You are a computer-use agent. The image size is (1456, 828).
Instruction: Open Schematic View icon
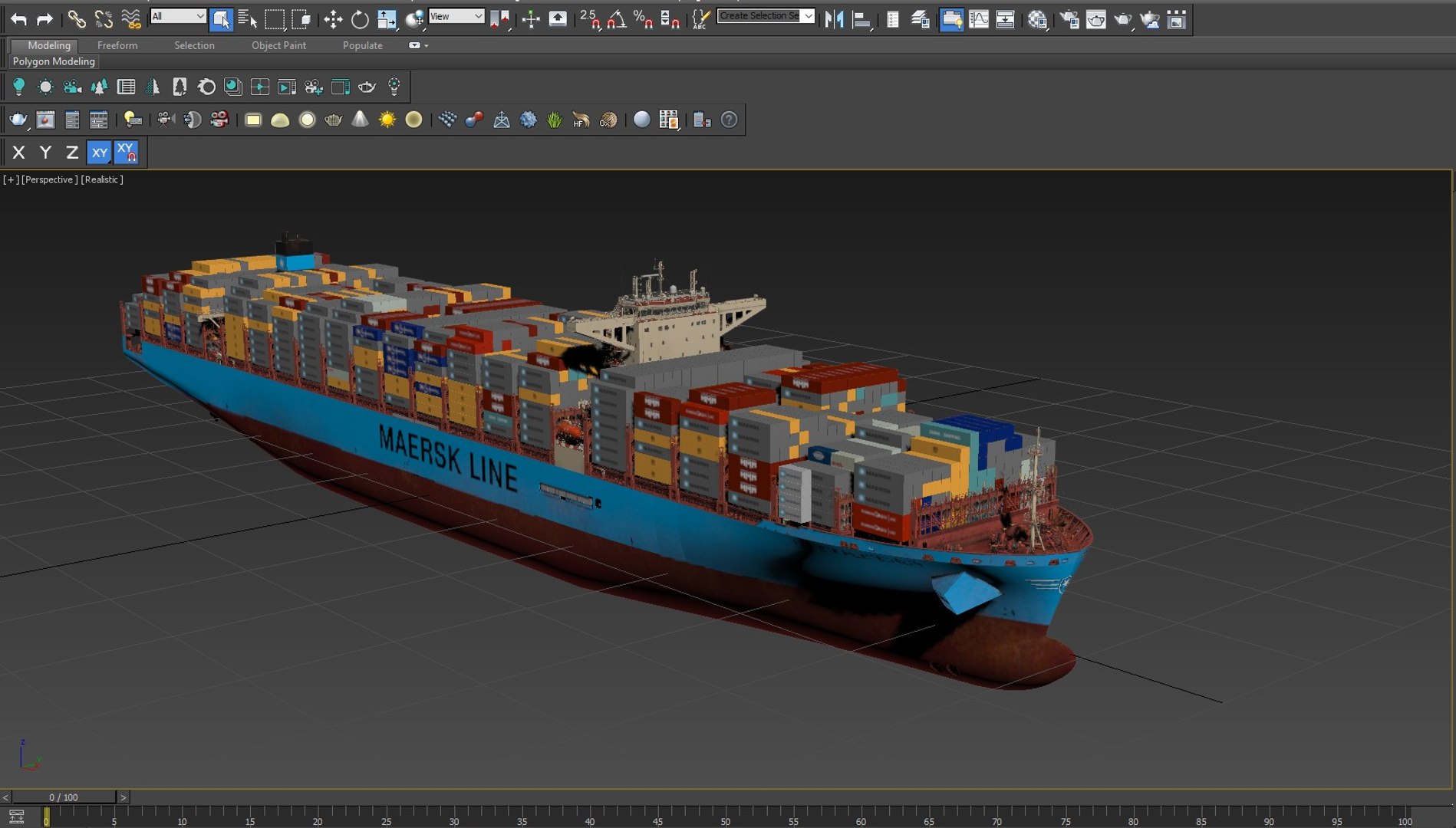1005,19
